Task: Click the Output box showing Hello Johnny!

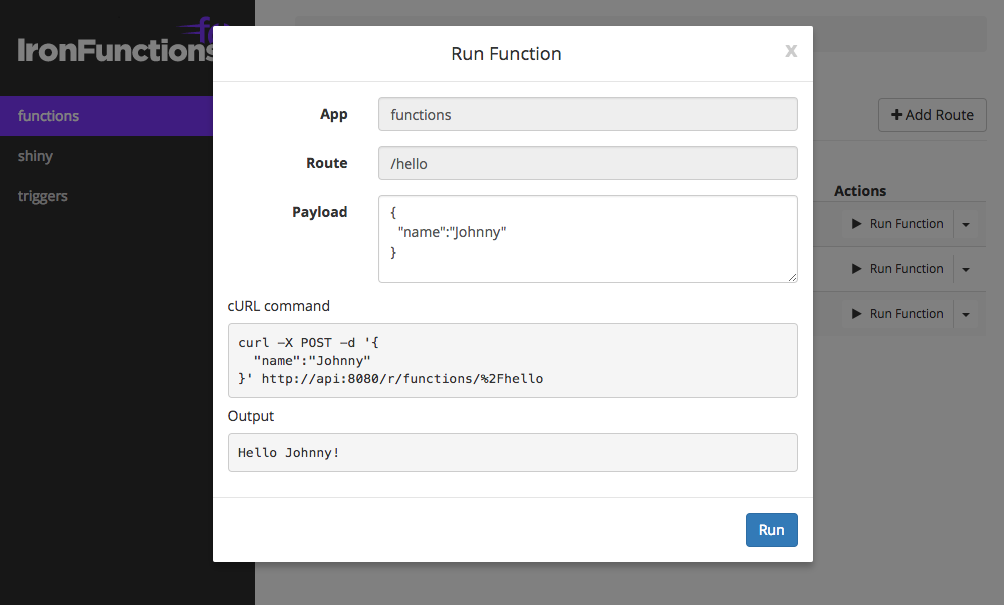Action: click(512, 452)
